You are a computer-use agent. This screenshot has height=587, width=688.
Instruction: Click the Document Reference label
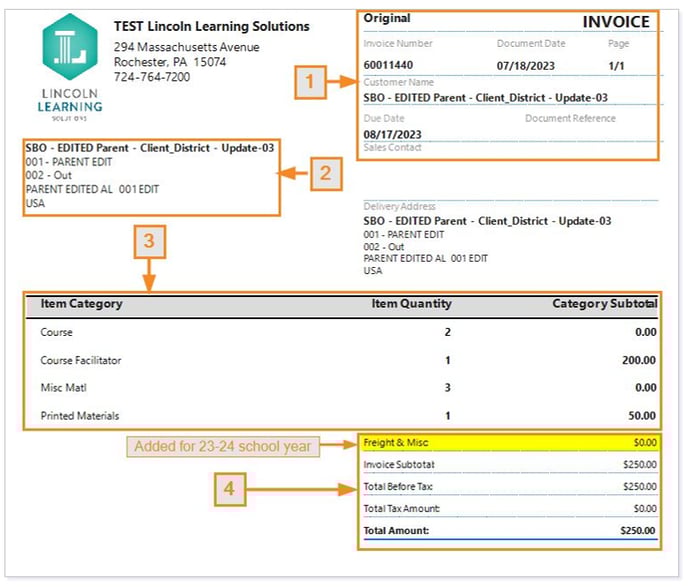click(570, 118)
